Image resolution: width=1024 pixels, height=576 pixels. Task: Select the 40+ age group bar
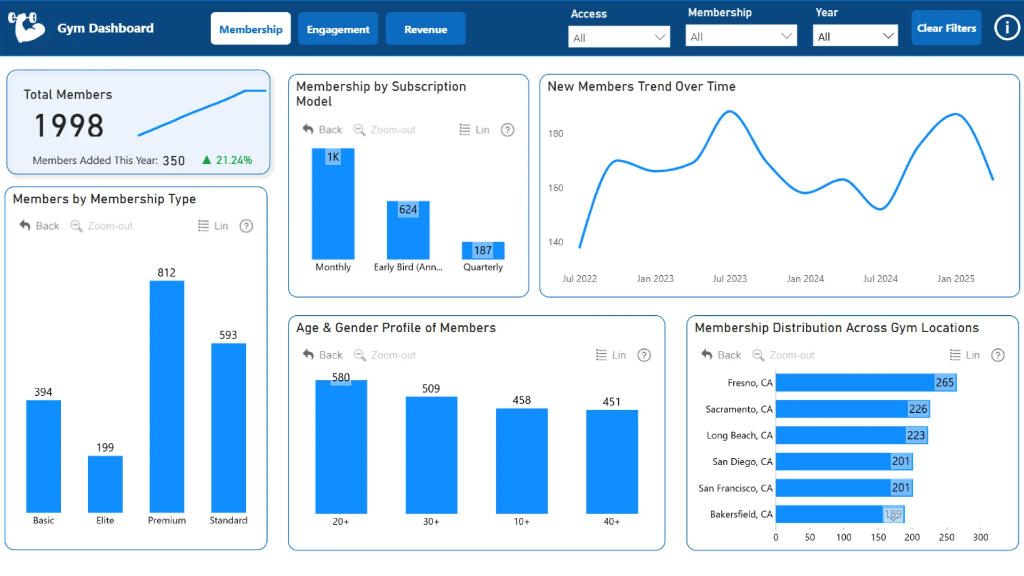click(612, 462)
